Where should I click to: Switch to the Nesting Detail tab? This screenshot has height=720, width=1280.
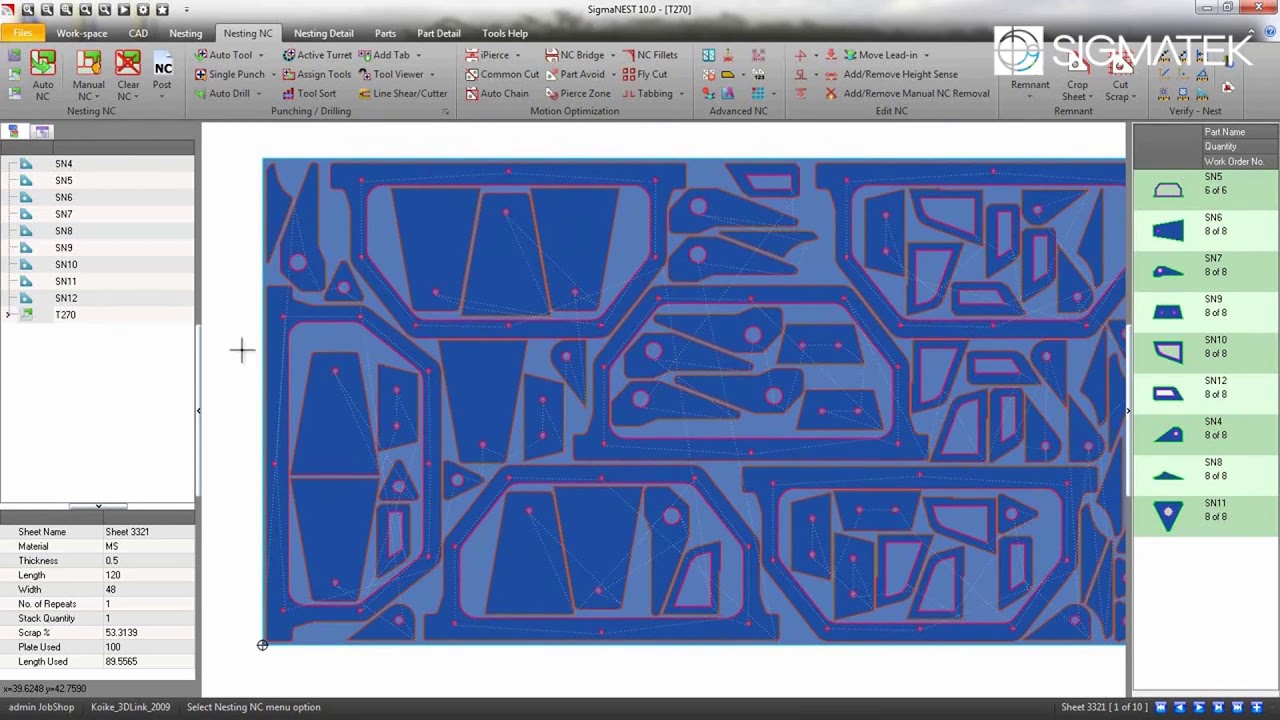323,33
